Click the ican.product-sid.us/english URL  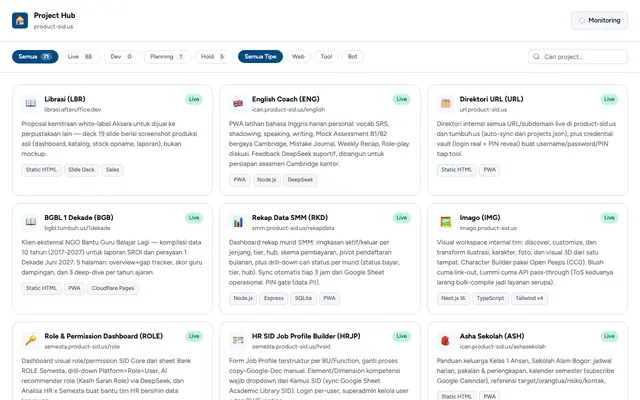click(289, 109)
